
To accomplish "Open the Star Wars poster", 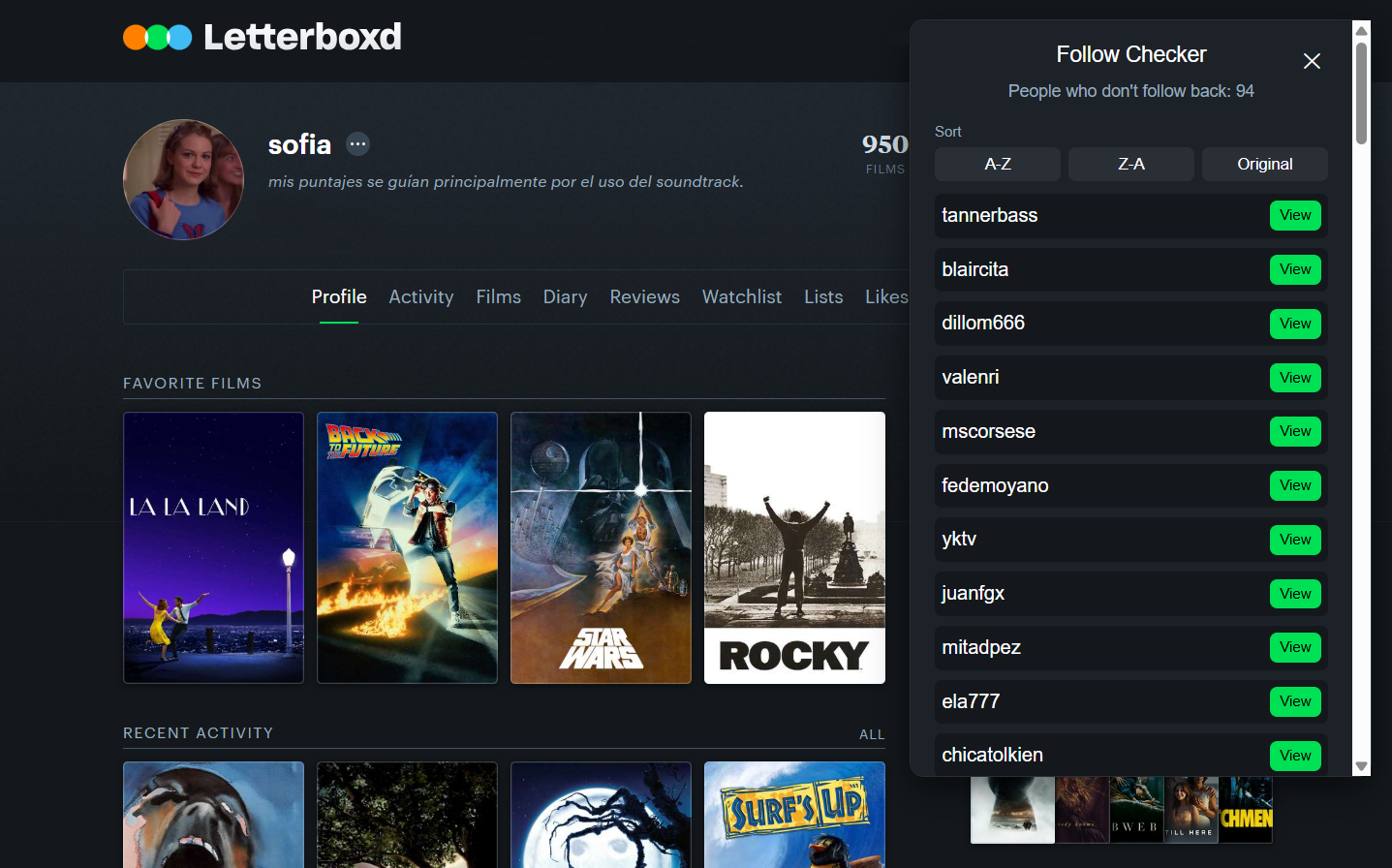I will coord(601,548).
